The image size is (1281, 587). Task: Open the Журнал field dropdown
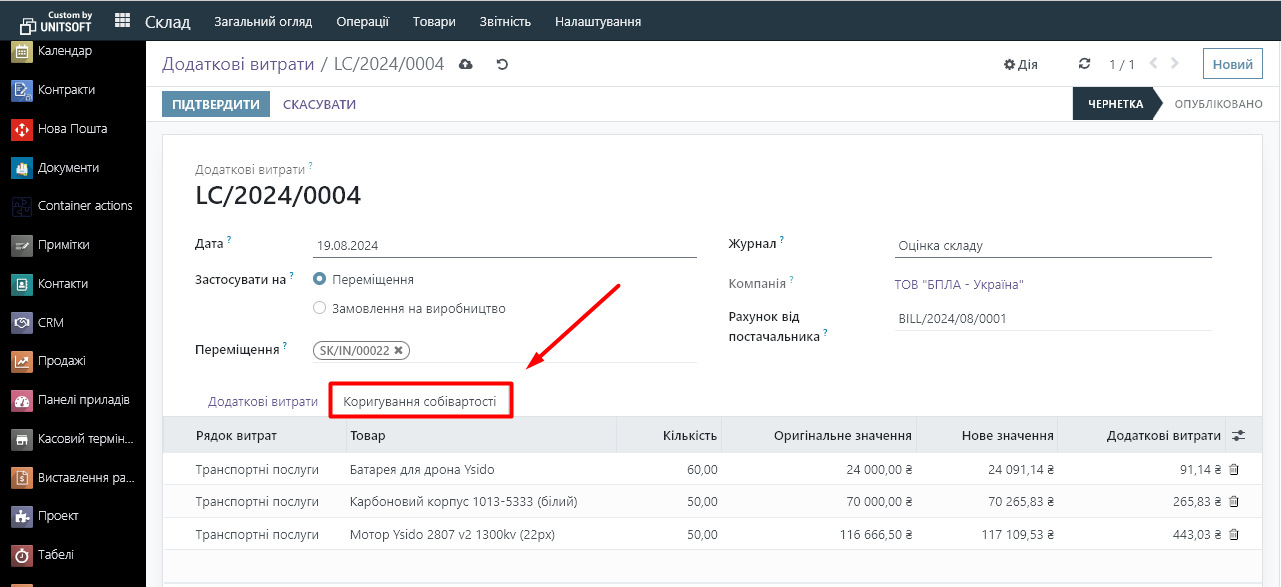[x=1052, y=246]
